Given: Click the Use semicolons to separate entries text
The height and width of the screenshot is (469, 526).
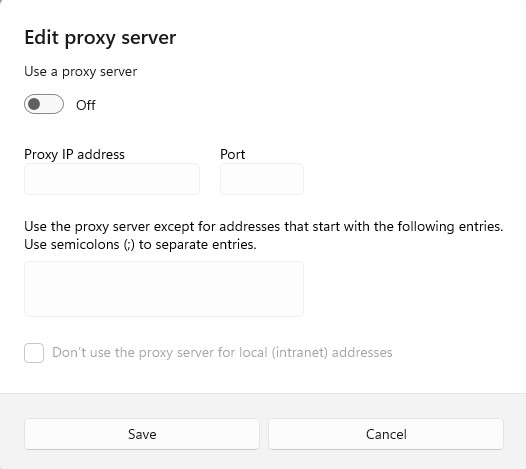Looking at the screenshot, I should point(140,245).
